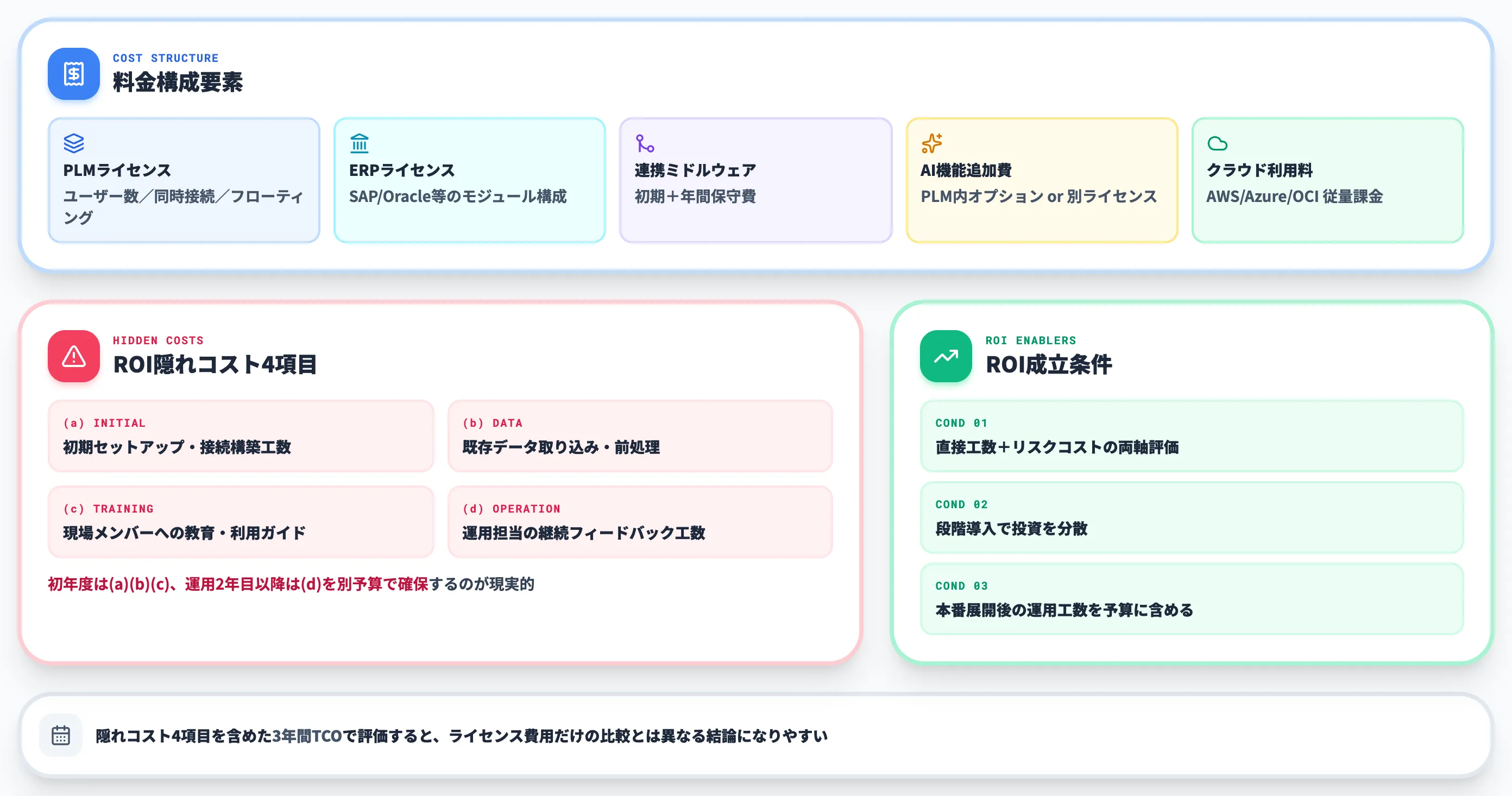1512x796 pixels.
Task: Click the ユーザー数／同時接続／フローティング description
Action: [183, 207]
